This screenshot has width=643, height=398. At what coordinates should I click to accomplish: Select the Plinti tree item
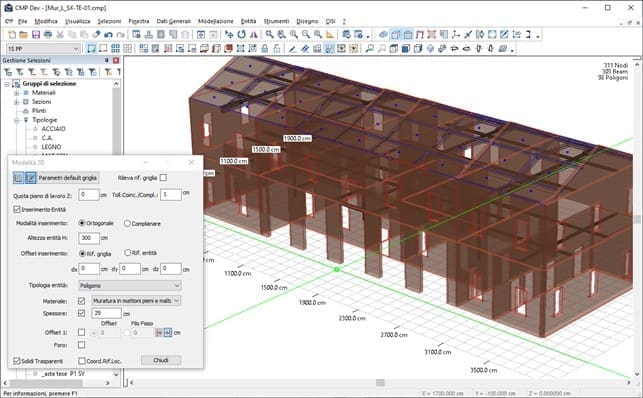[x=39, y=111]
